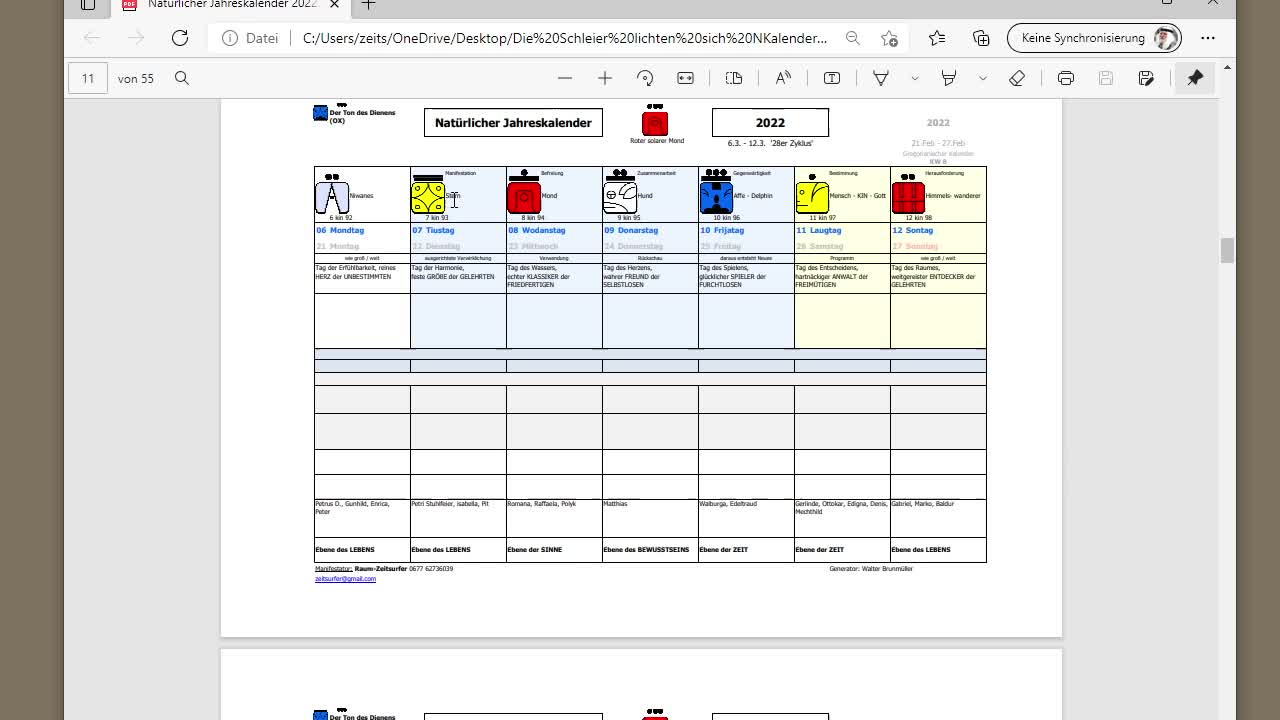Click the red Mond glyph
Screen dimensions: 1280x720
click(524, 197)
